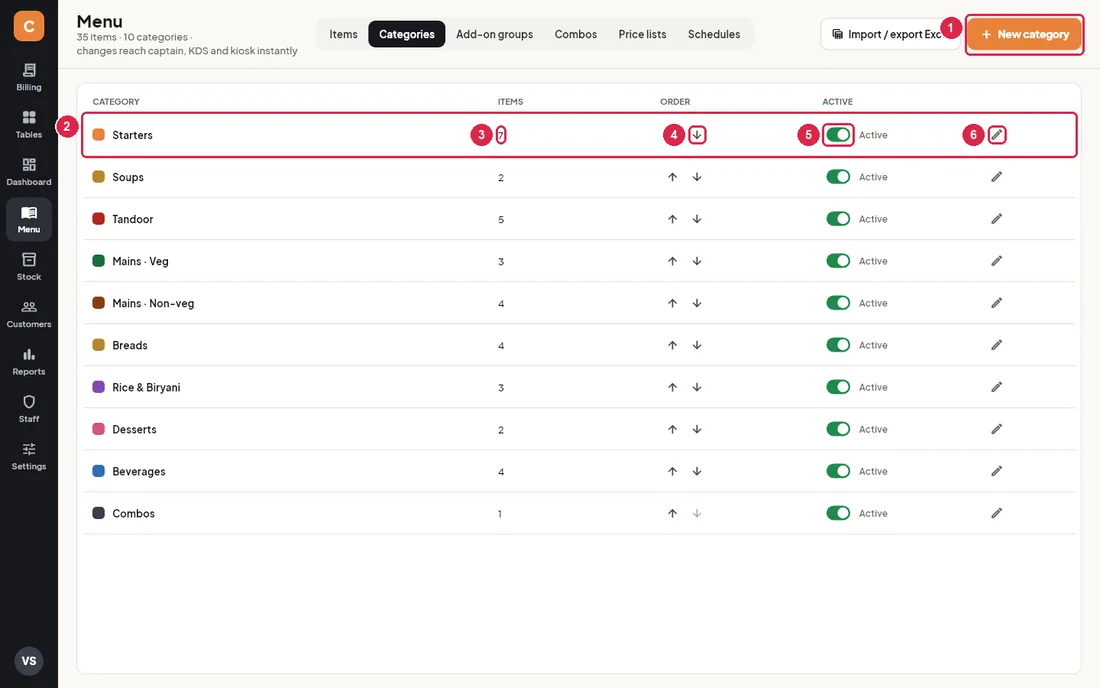1100x688 pixels.
Task: Switch to the Items tab
Action: click(x=343, y=34)
